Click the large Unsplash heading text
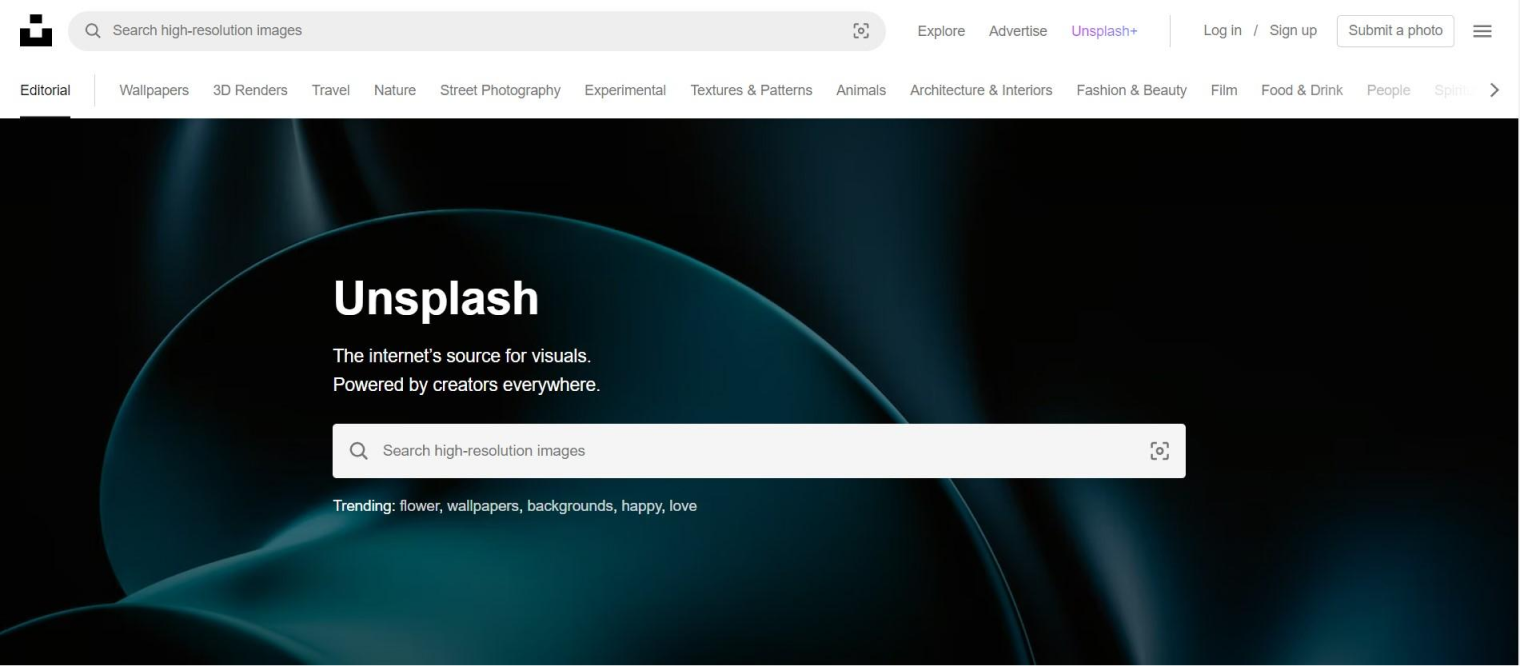Viewport: 1520px width, 666px height. [x=436, y=298]
